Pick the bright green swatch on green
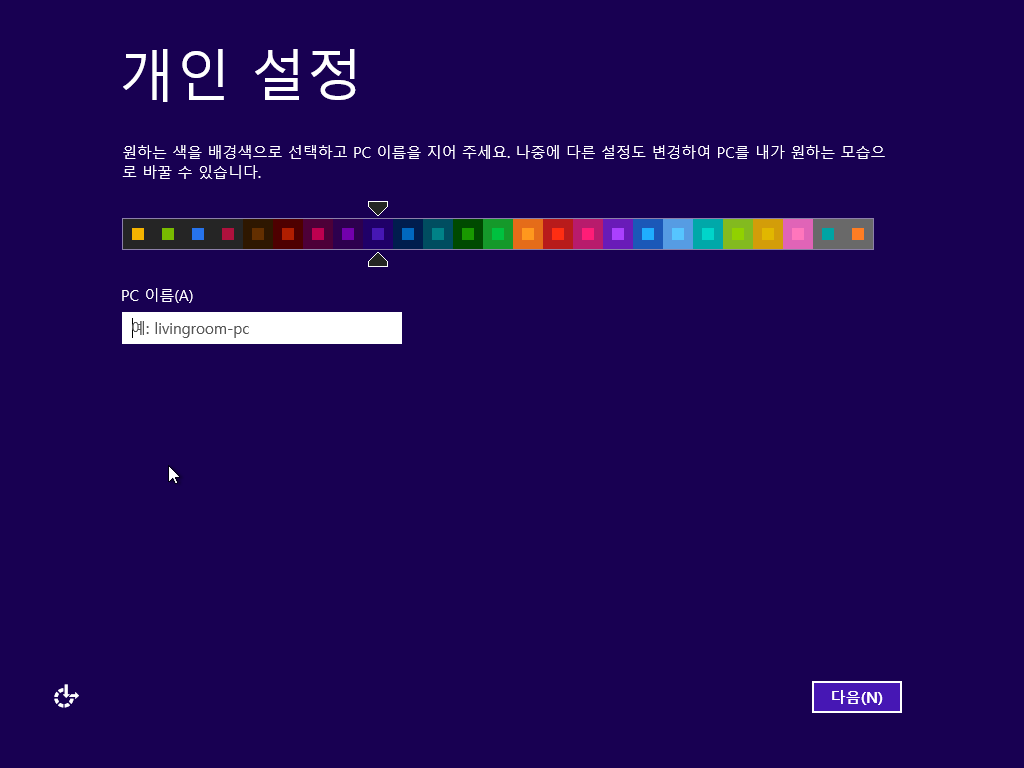Image resolution: width=1024 pixels, height=768 pixels. (x=498, y=234)
